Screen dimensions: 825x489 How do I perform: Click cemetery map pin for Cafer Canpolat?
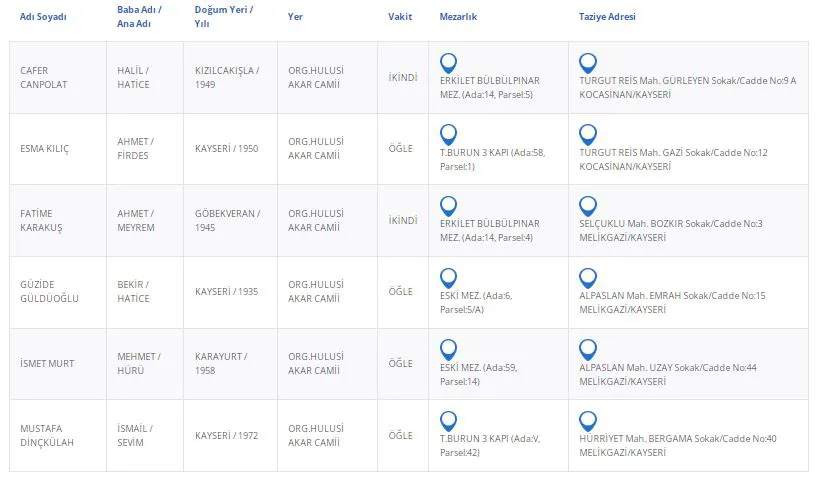(x=449, y=62)
